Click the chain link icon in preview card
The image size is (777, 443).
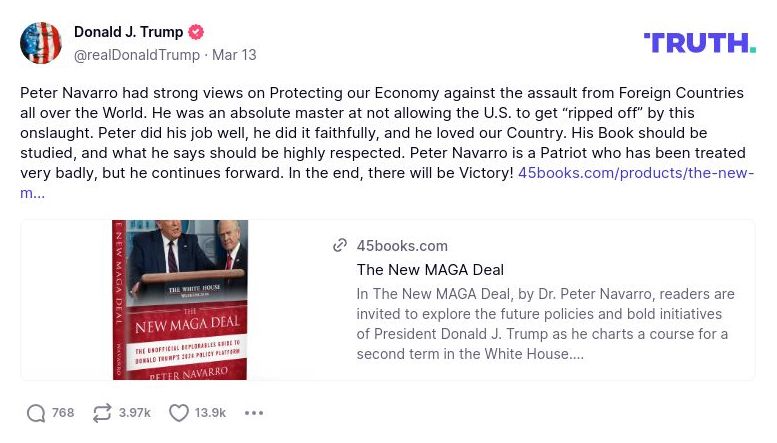pyautogui.click(x=340, y=246)
